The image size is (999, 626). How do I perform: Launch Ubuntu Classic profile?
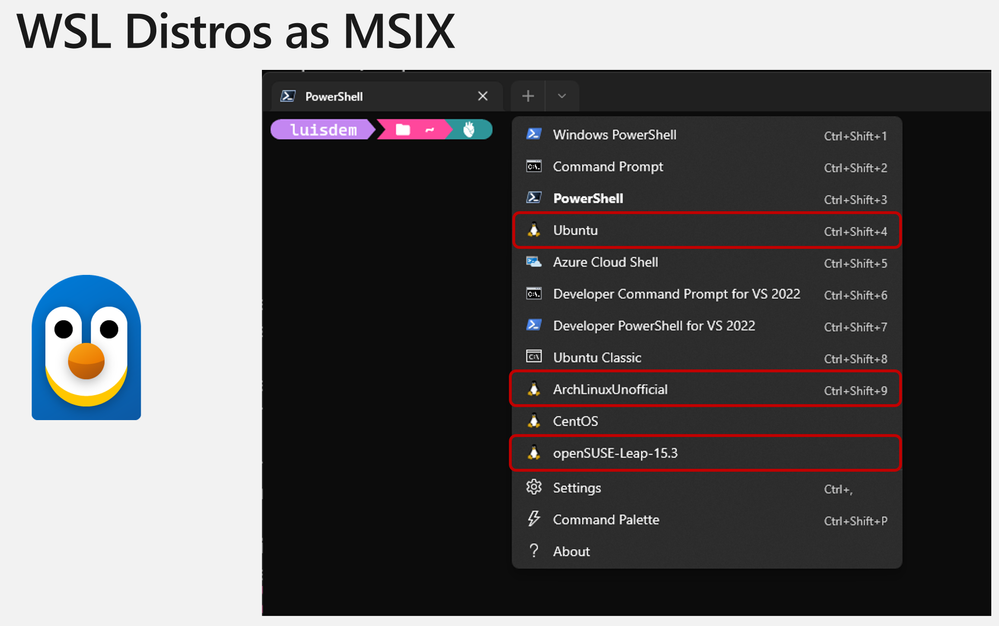click(707, 358)
